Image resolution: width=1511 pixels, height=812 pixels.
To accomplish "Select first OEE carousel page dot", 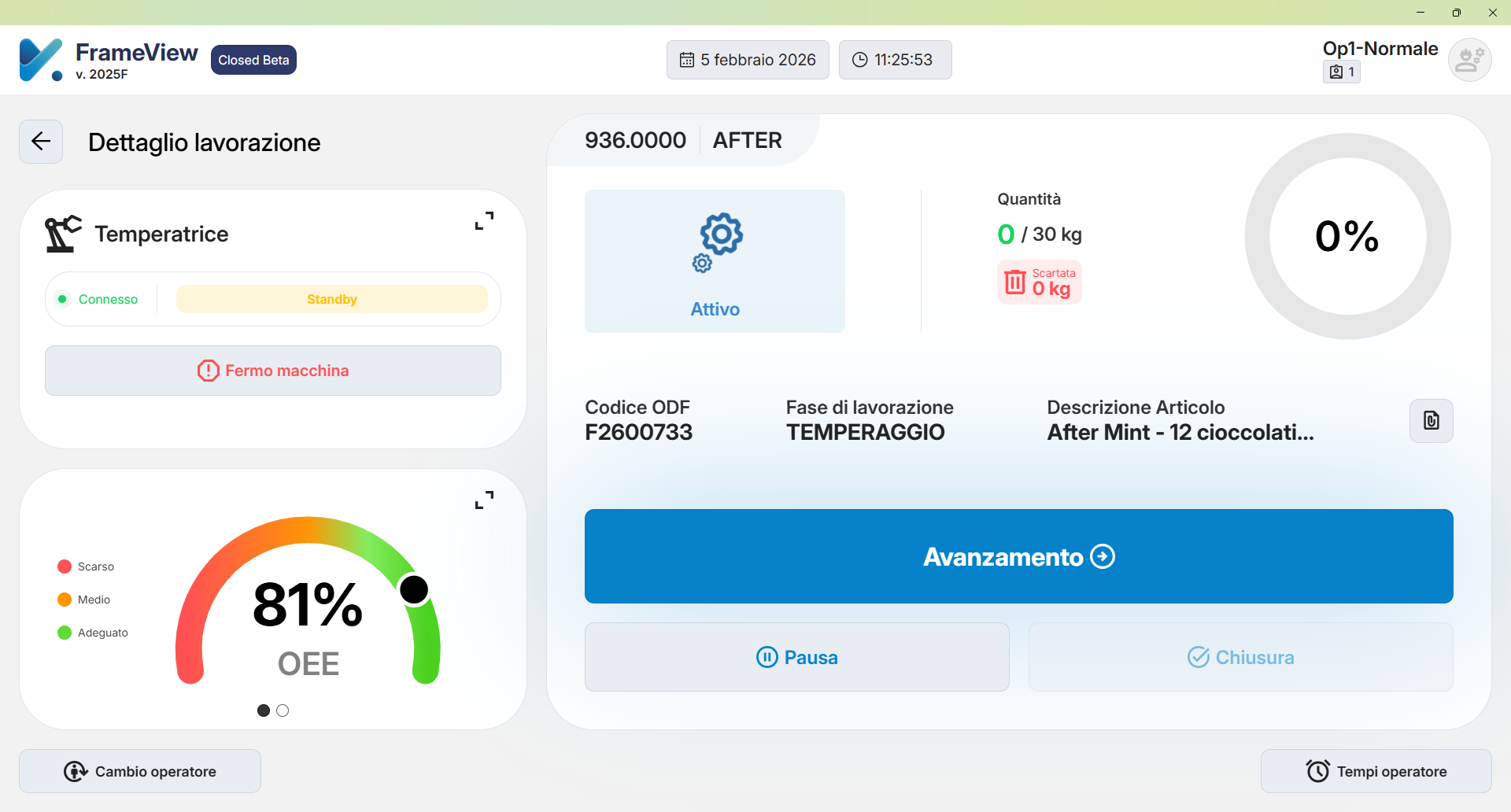I will coord(264,710).
